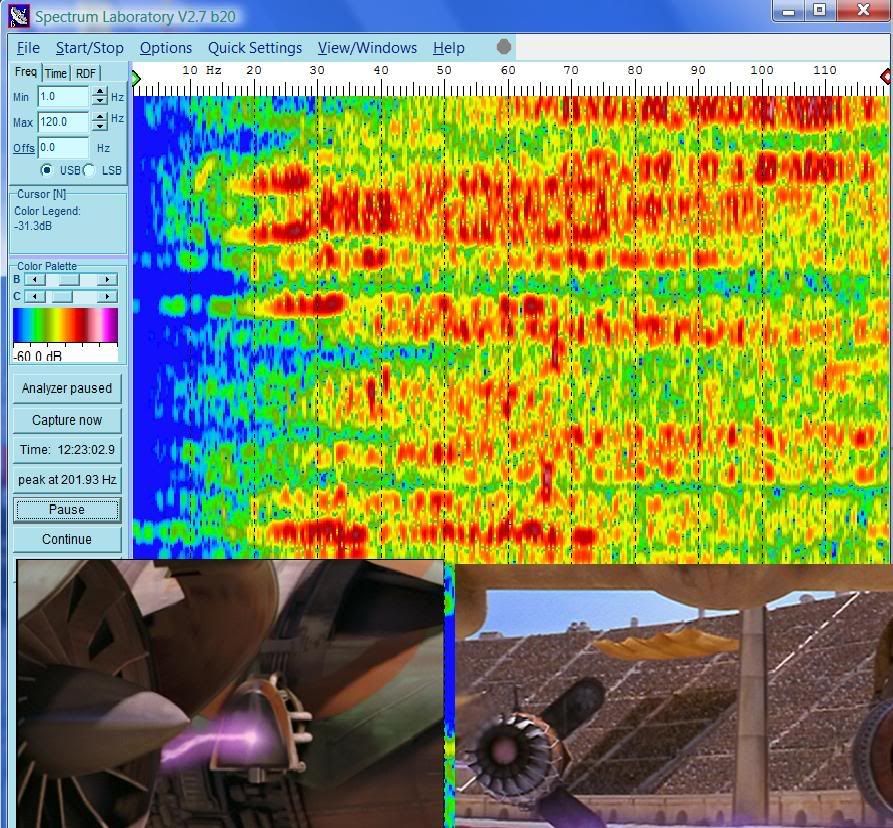Minimize the Spectrum Laboratory window
This screenshot has width=893, height=828.
click(789, 10)
